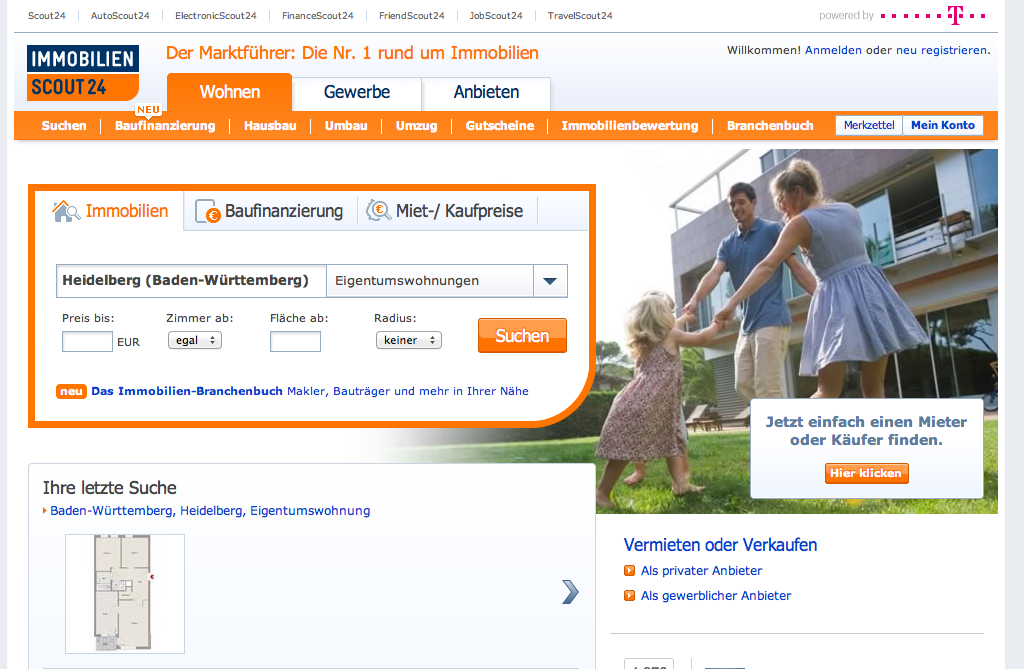Open Umbau in the navigation bar
The width and height of the screenshot is (1024, 669).
[346, 125]
